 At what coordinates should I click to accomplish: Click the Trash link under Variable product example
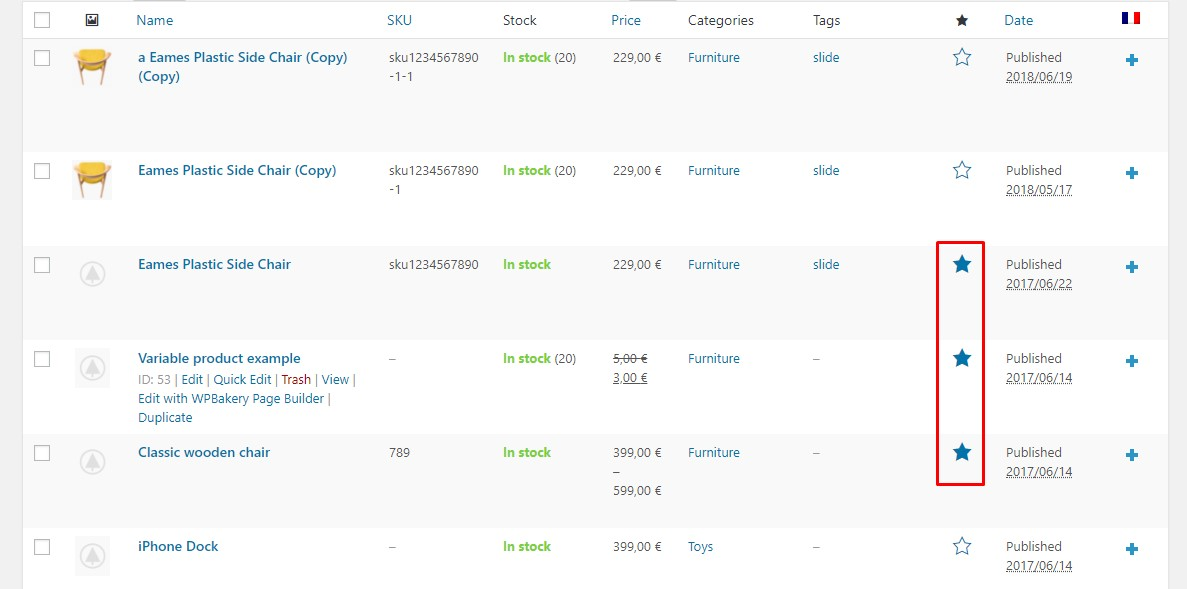point(296,379)
